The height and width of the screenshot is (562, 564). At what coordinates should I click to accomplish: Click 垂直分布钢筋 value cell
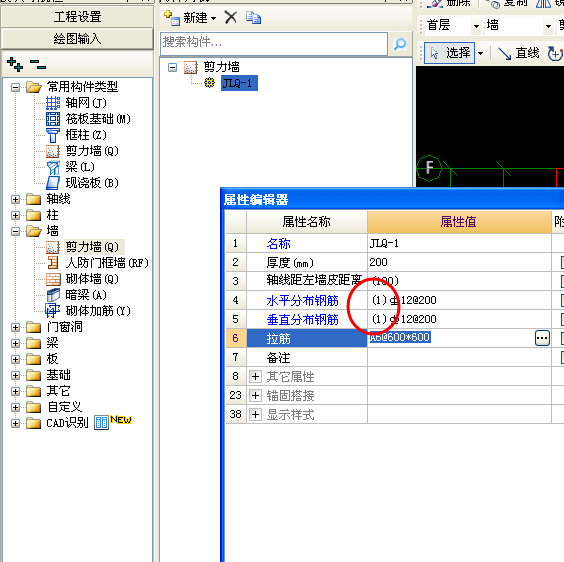[459, 319]
